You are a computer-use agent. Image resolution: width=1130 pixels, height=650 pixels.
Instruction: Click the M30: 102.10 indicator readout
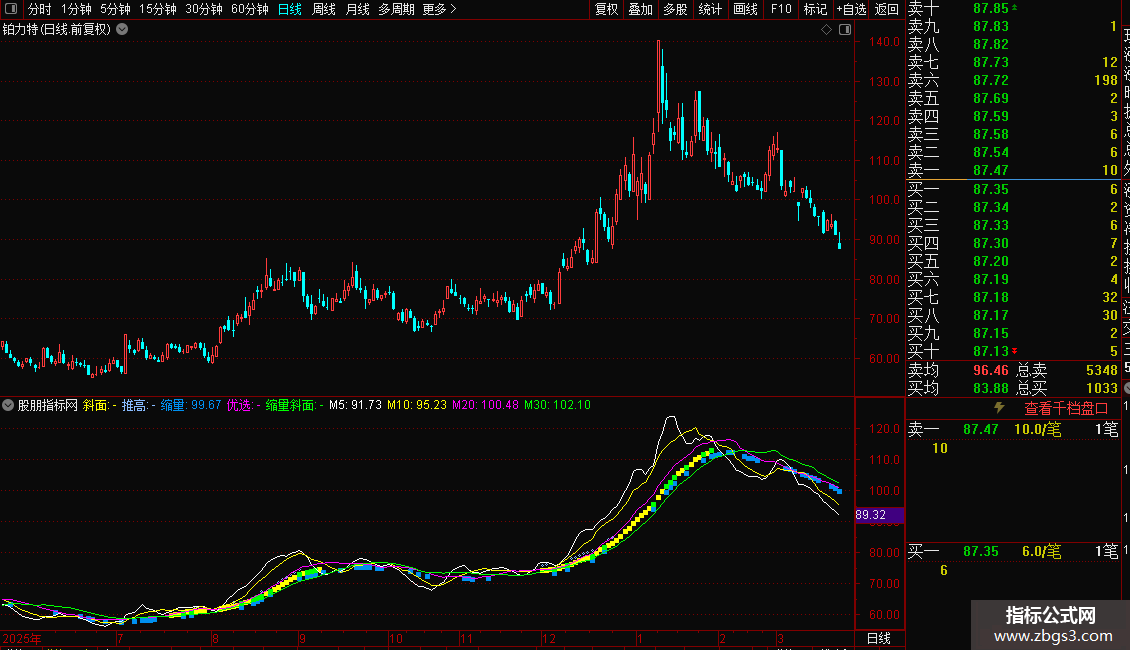coord(557,405)
